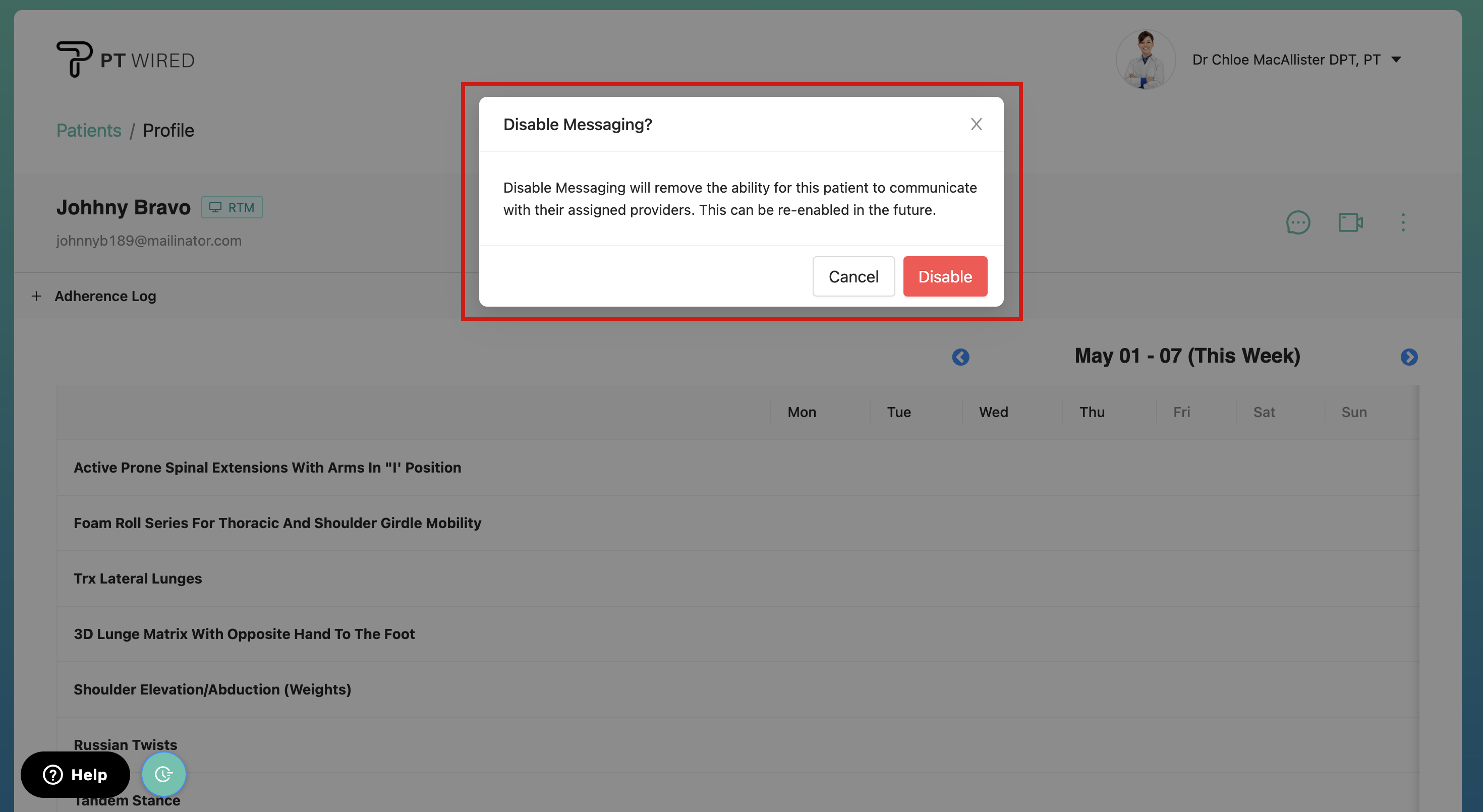Close the Disable Messaging dialog with X
This screenshot has width=1483, height=812.
[976, 124]
